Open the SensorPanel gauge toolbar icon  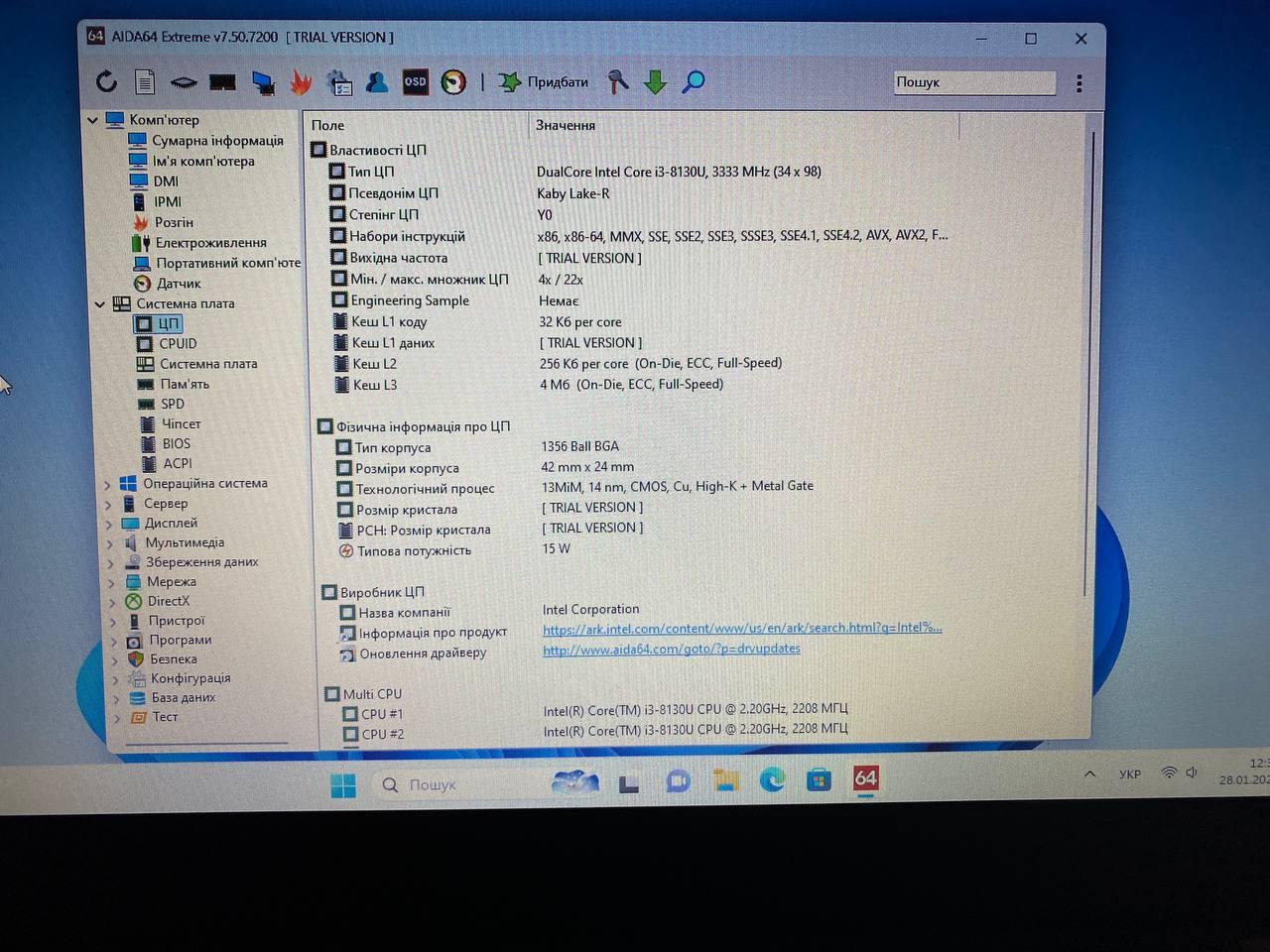coord(453,82)
